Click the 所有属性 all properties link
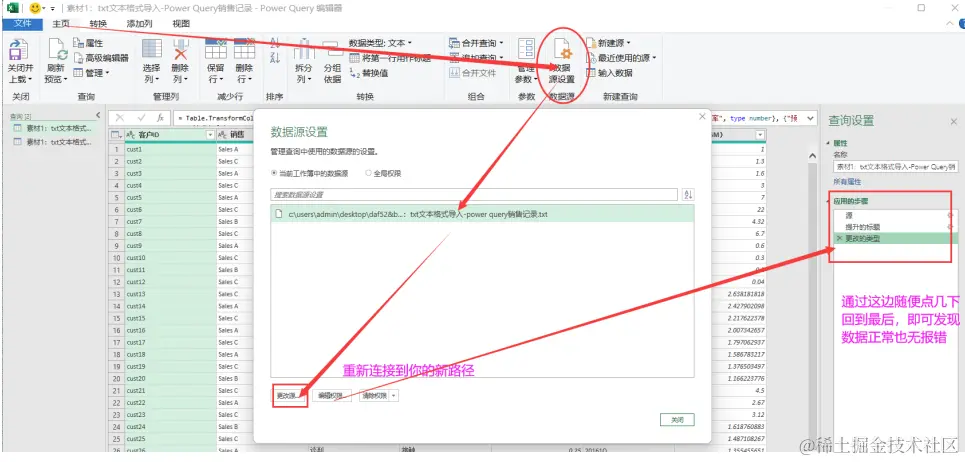Image resolution: width=965 pixels, height=462 pixels. pos(847,182)
